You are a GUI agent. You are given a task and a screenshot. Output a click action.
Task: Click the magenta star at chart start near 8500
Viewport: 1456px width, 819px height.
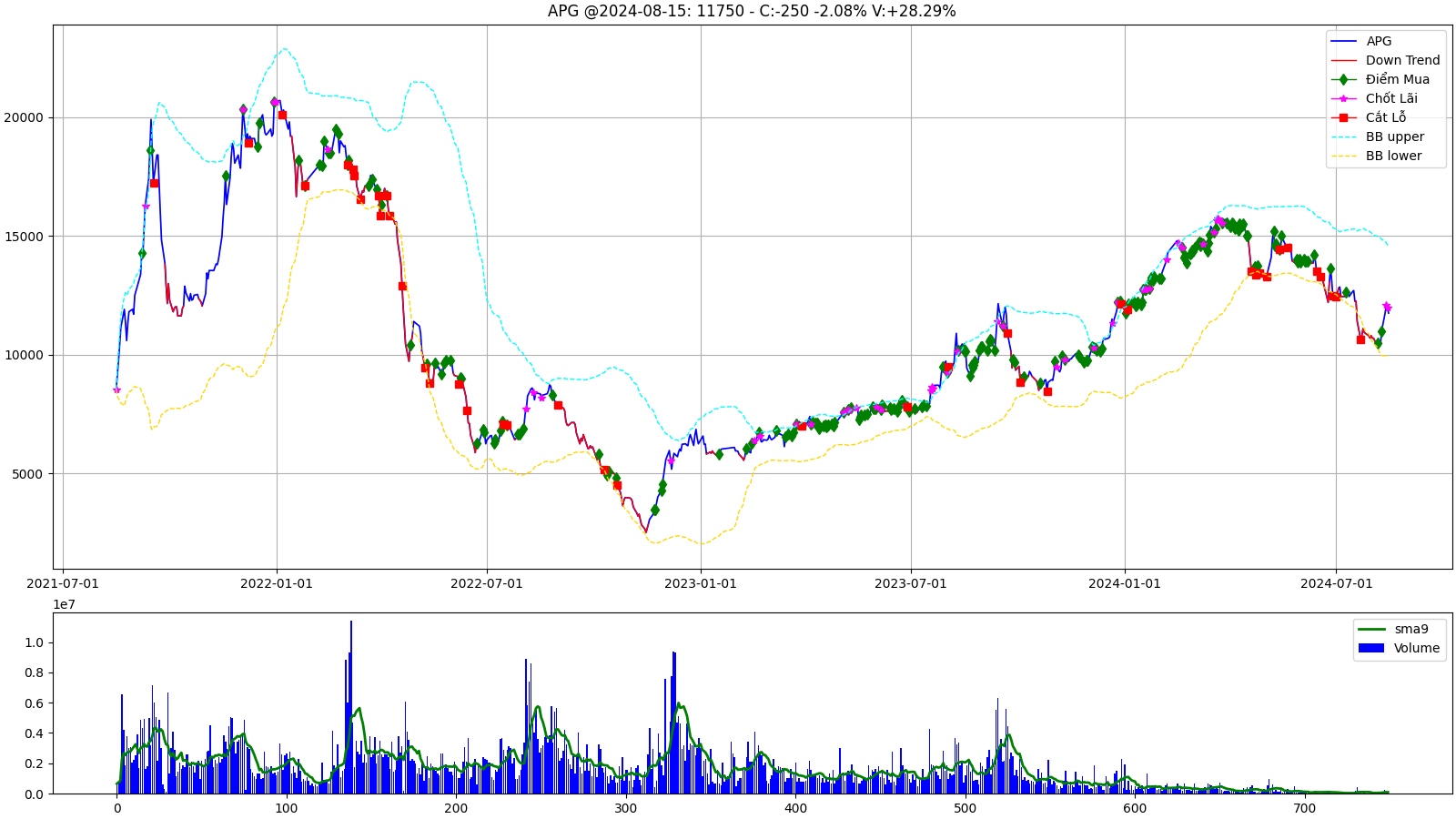tap(116, 390)
